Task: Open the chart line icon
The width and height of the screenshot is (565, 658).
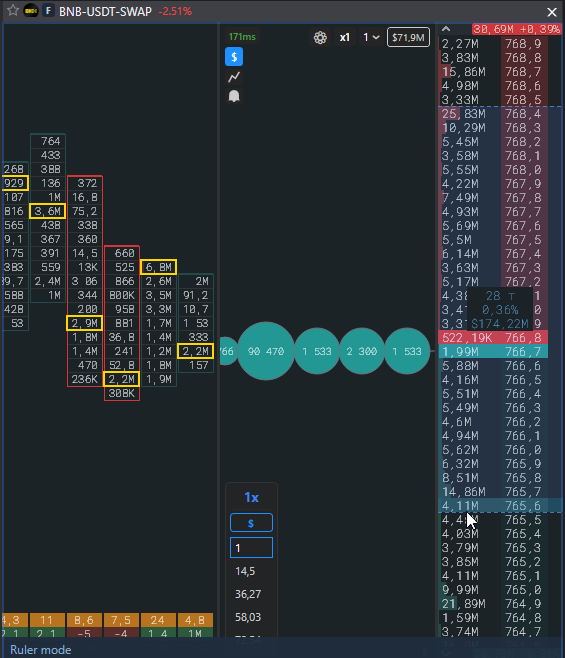Action: tap(234, 77)
